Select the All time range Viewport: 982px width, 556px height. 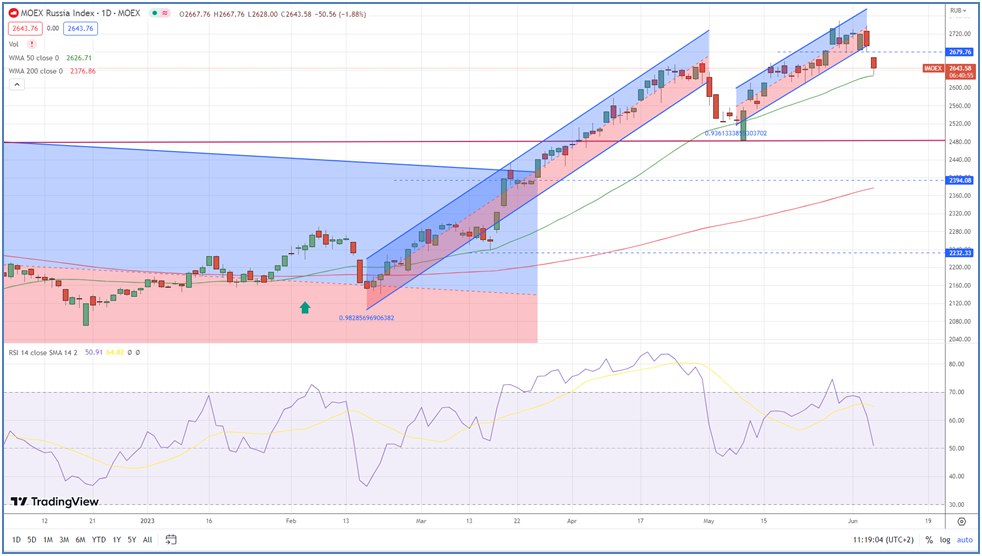point(147,540)
